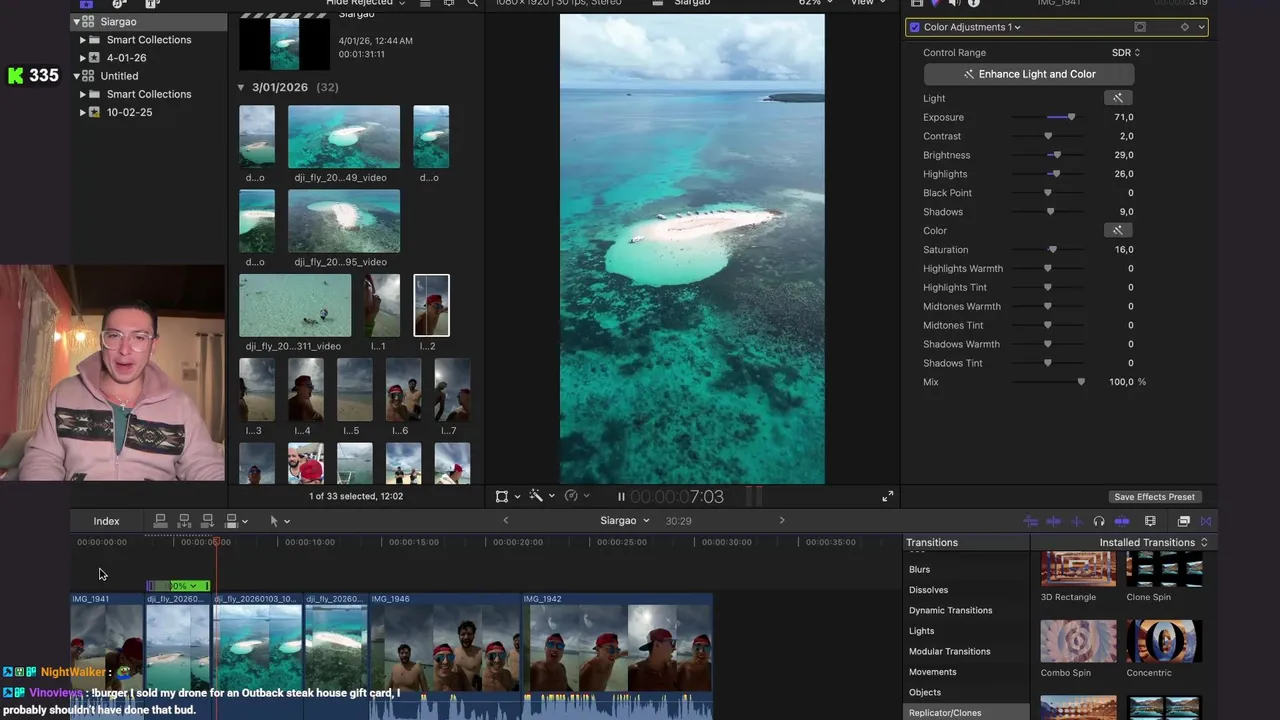The width and height of the screenshot is (1280, 720).
Task: Click the auto Color magic wand button
Action: click(x=1118, y=230)
